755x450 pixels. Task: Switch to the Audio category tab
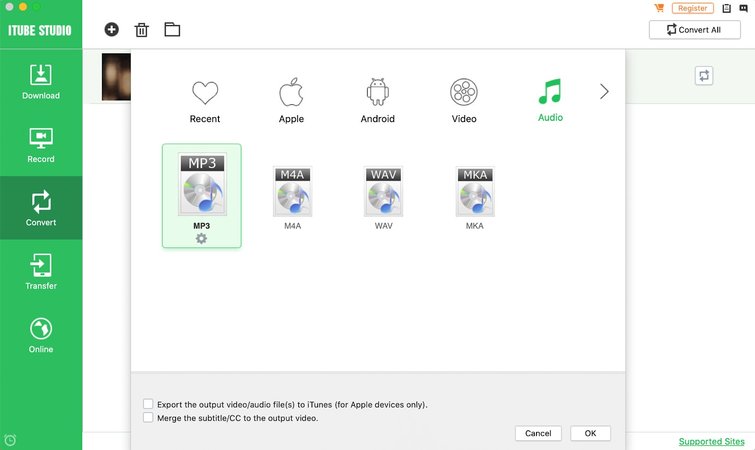550,100
